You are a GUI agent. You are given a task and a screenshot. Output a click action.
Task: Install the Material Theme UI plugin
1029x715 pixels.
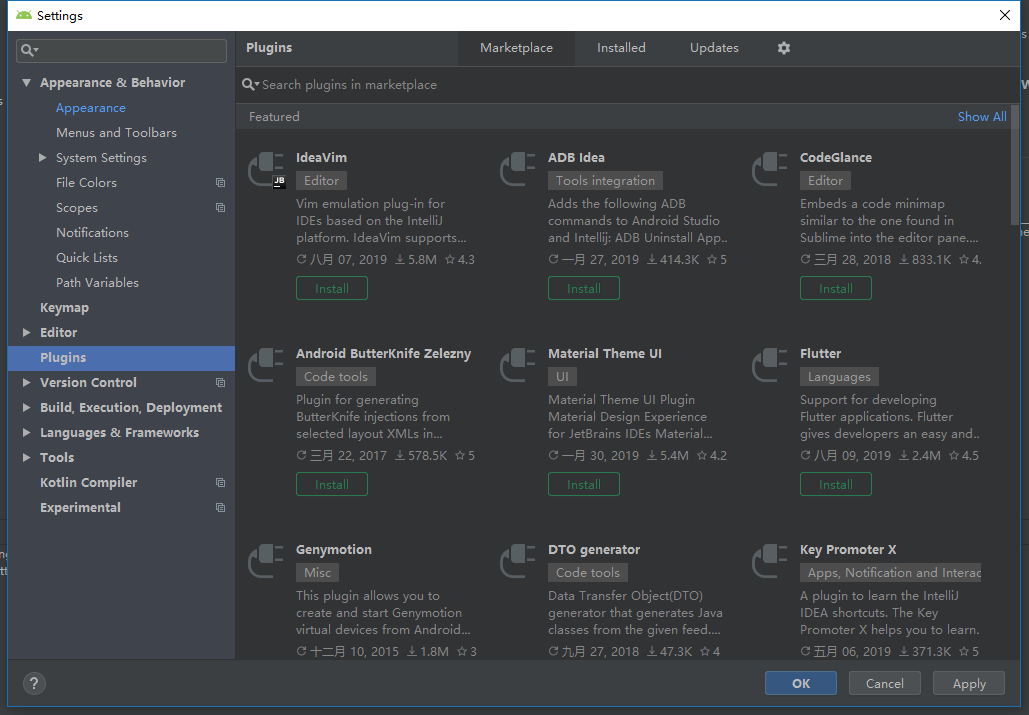[583, 485]
